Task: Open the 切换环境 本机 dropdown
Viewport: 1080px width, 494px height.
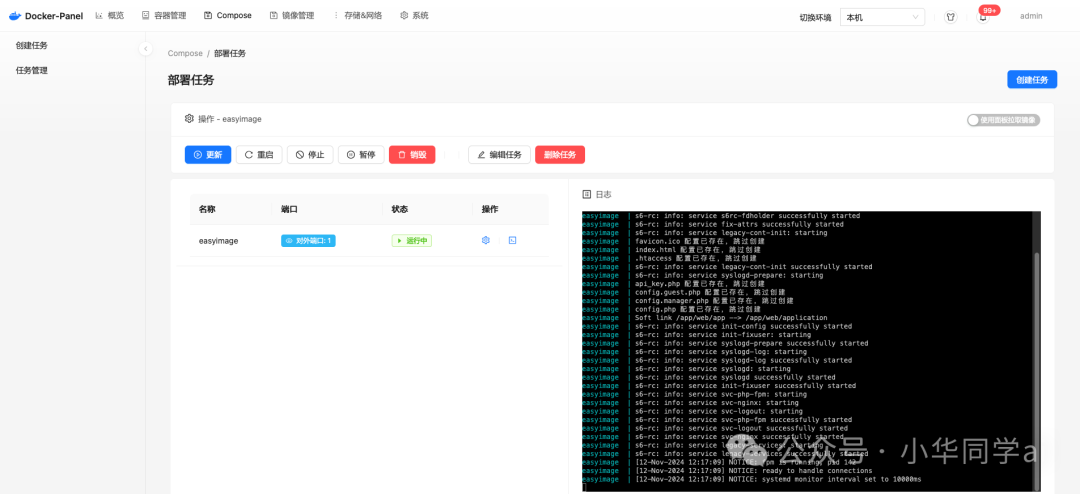Action: click(x=882, y=17)
